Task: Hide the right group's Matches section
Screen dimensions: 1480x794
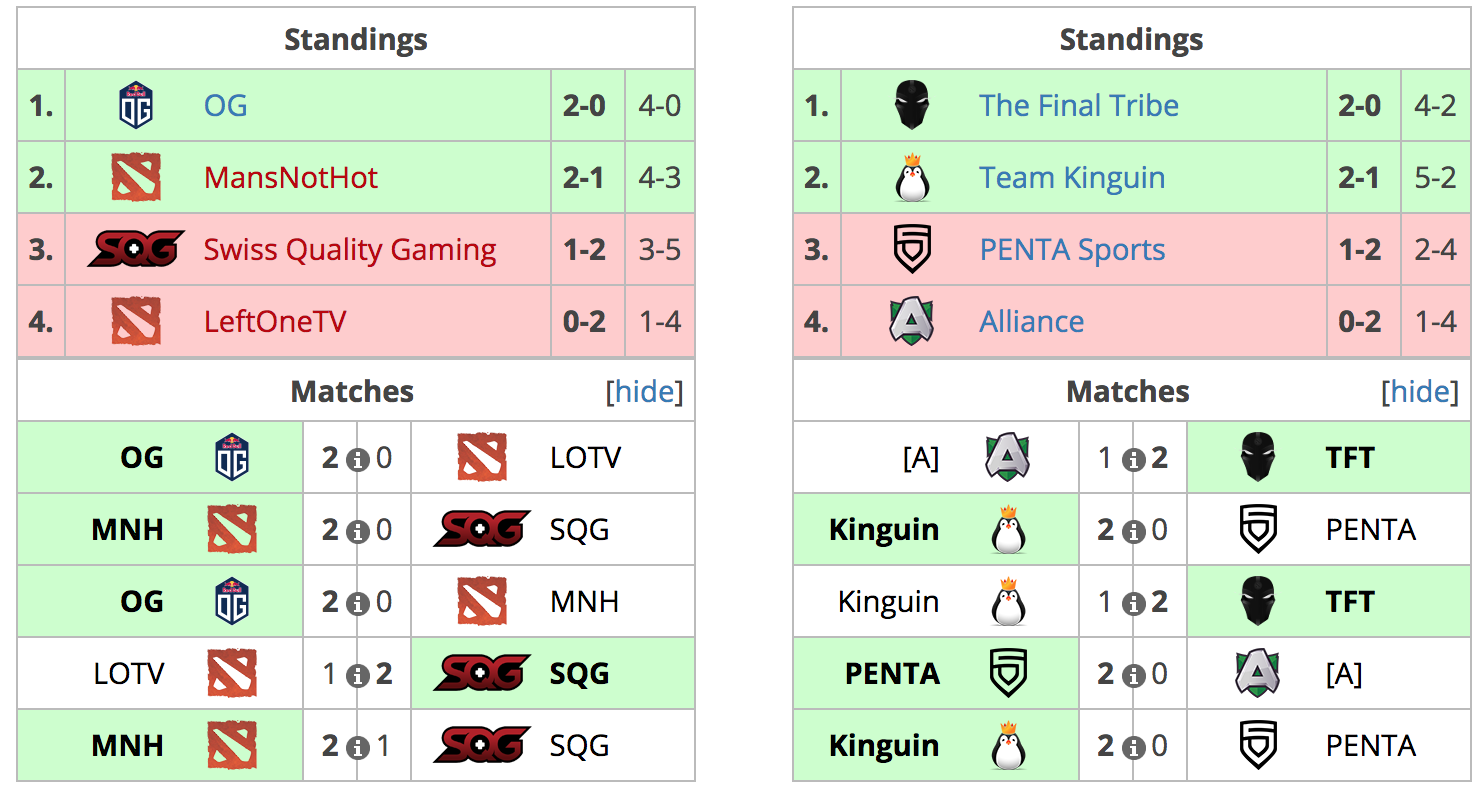Action: tap(1420, 391)
